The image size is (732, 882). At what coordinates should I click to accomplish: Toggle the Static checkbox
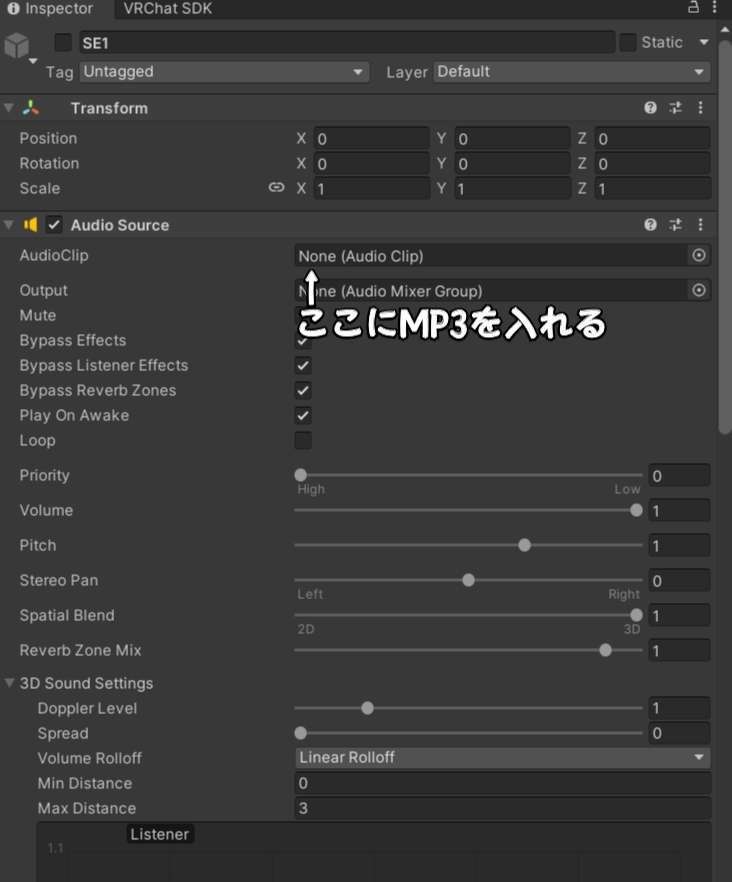pos(627,42)
